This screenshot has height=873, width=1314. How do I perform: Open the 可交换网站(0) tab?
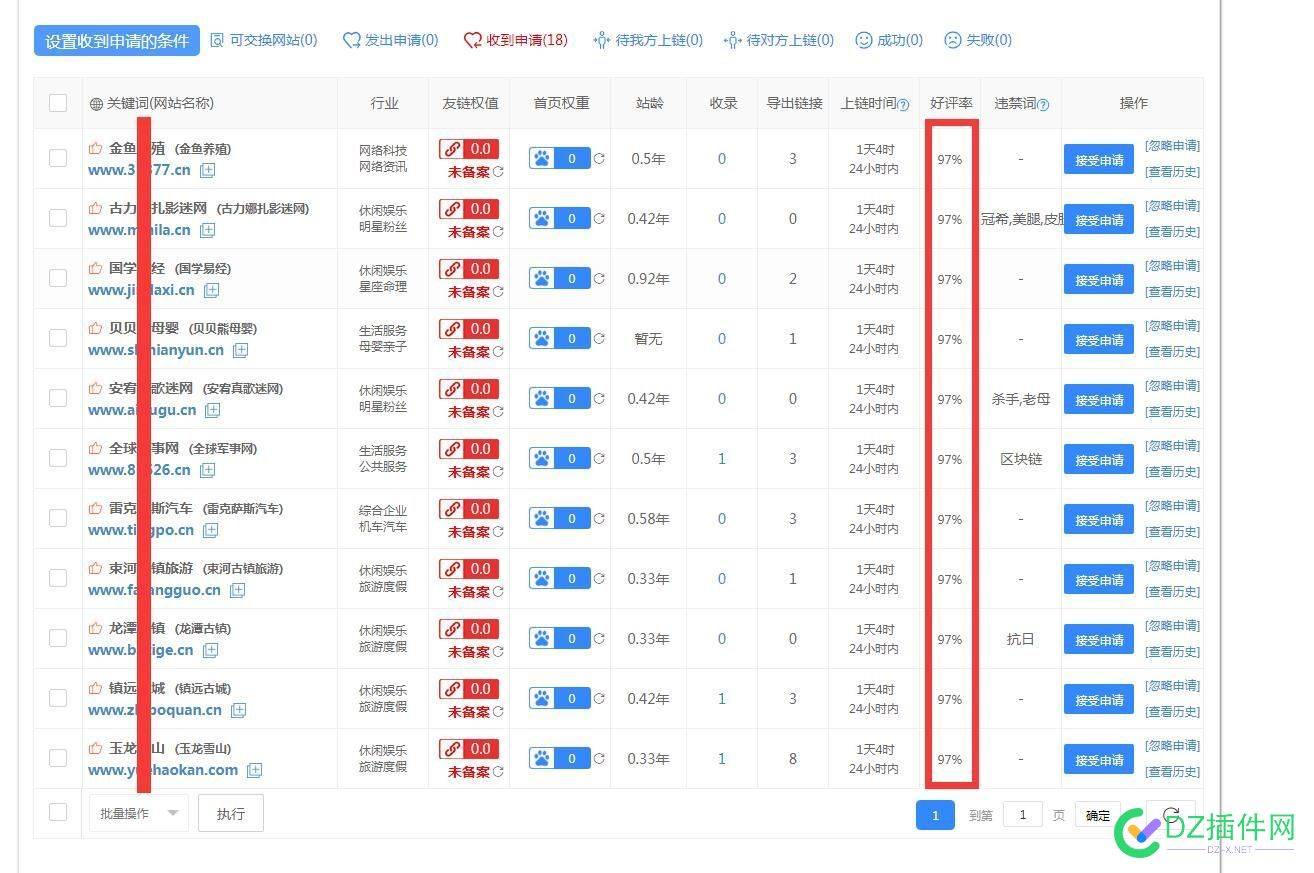(x=264, y=40)
